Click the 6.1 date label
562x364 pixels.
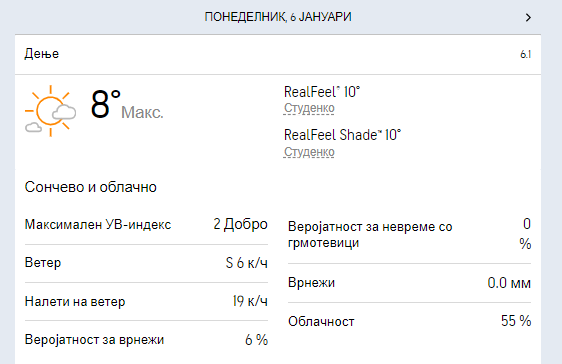[525, 54]
